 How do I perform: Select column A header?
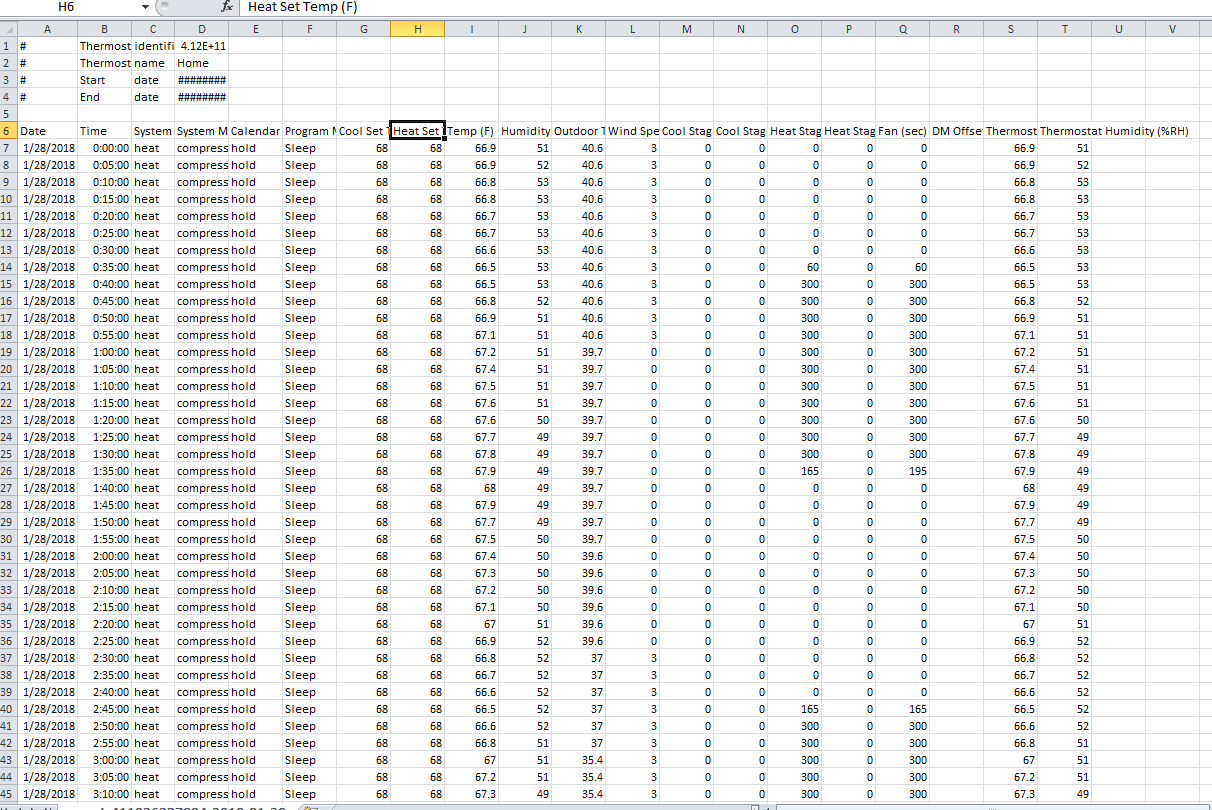point(47,29)
